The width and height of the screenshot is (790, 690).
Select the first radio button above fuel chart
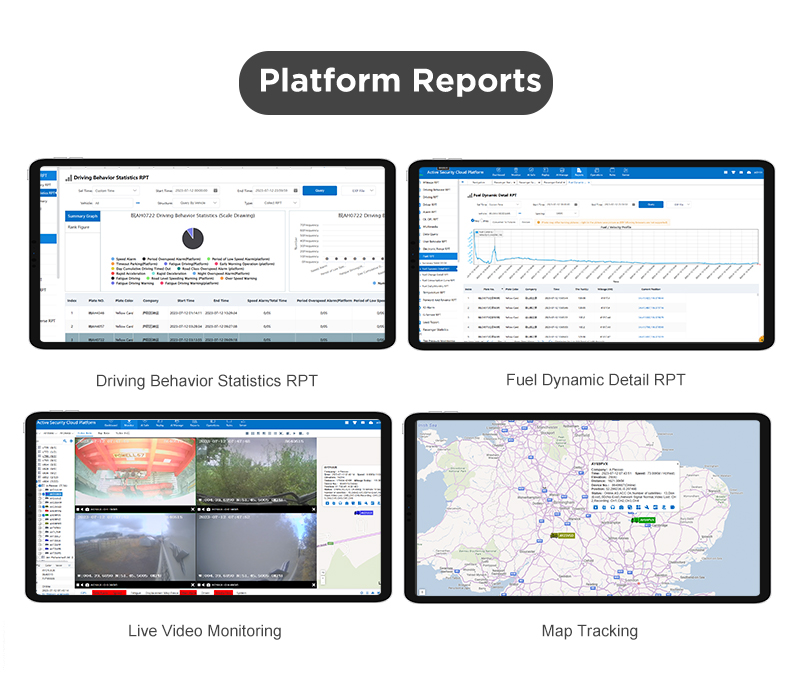472,221
